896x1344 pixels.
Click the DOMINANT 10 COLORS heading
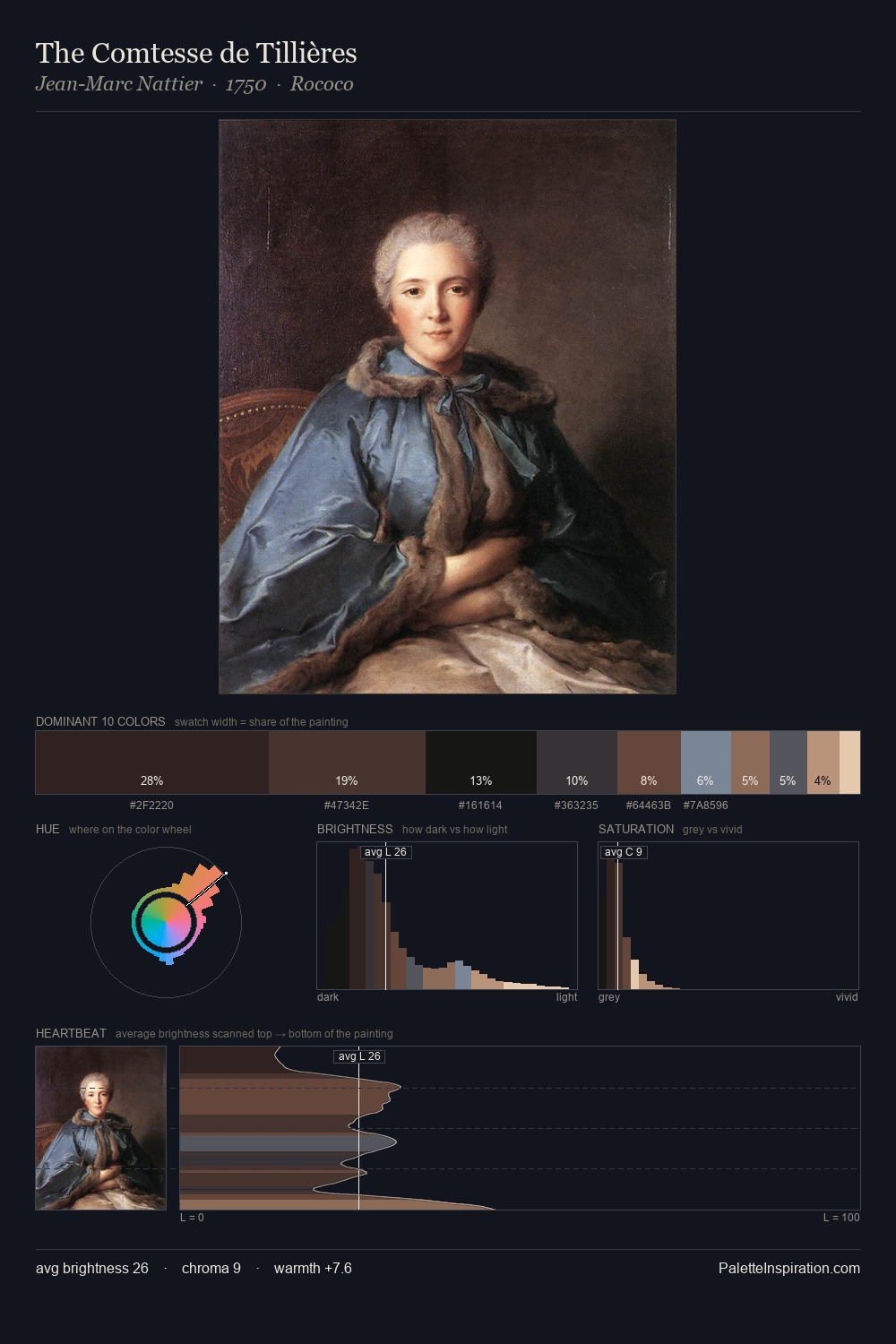[x=100, y=721]
